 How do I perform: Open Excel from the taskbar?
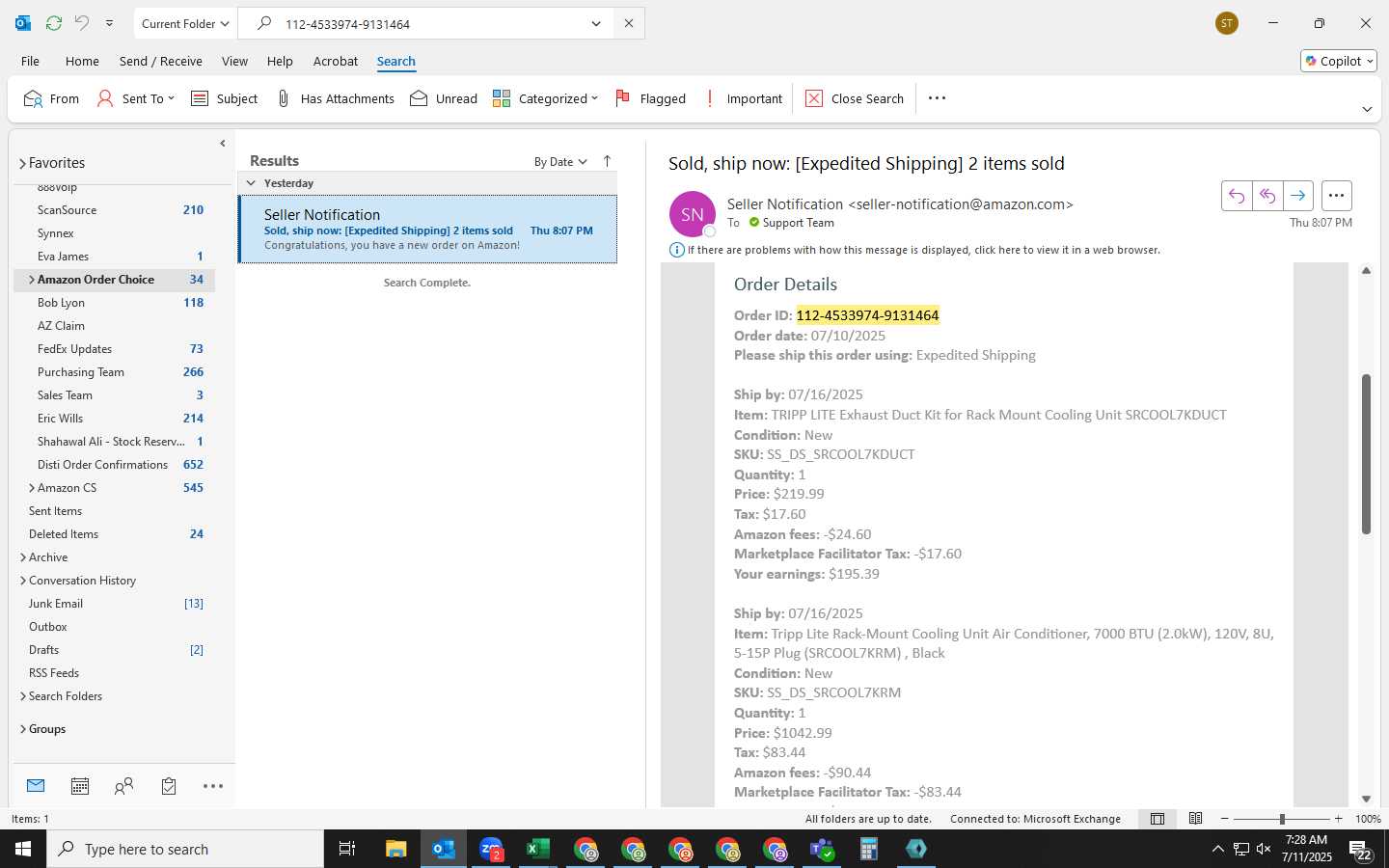click(538, 849)
